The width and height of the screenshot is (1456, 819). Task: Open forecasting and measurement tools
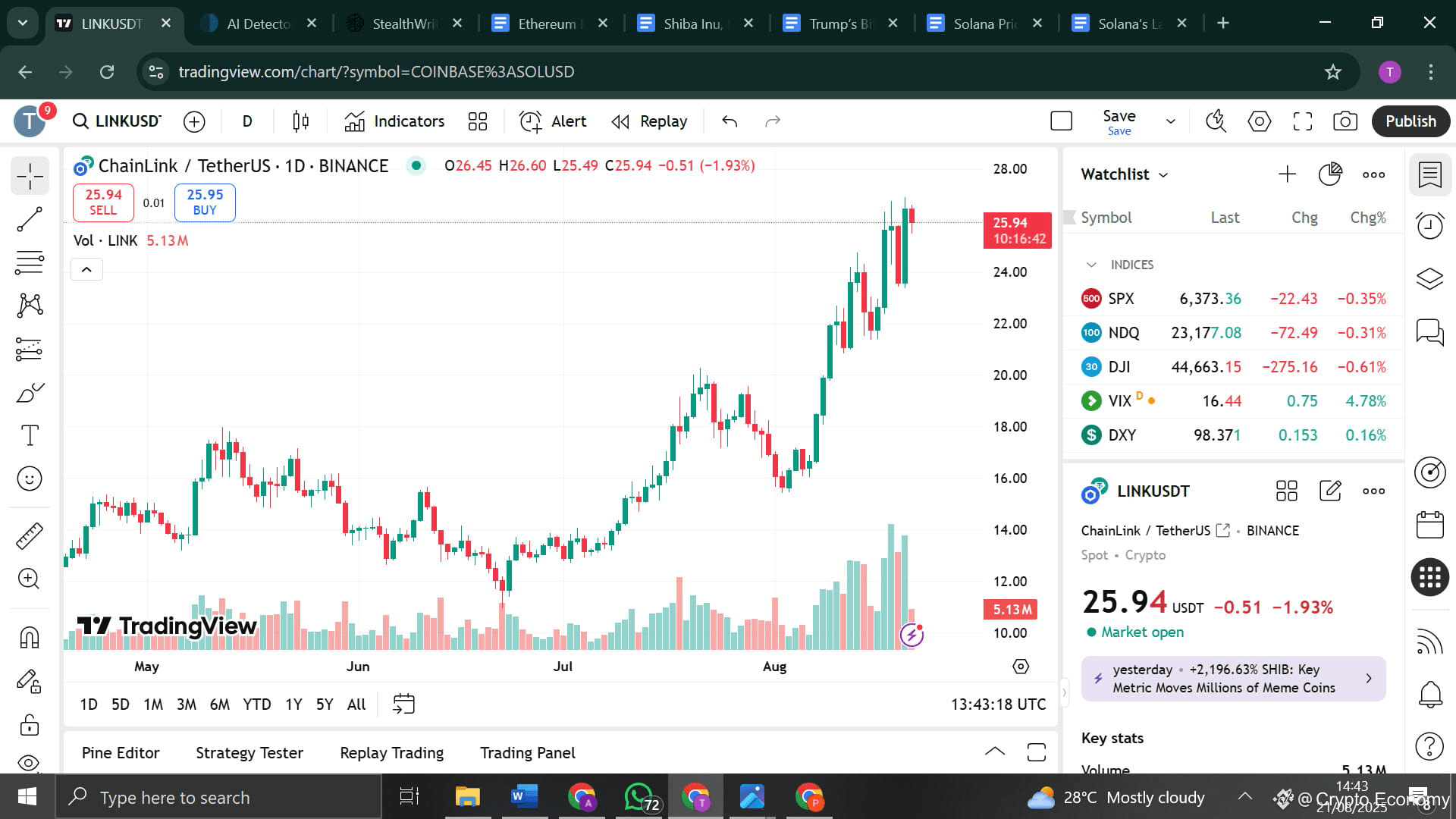[30, 349]
